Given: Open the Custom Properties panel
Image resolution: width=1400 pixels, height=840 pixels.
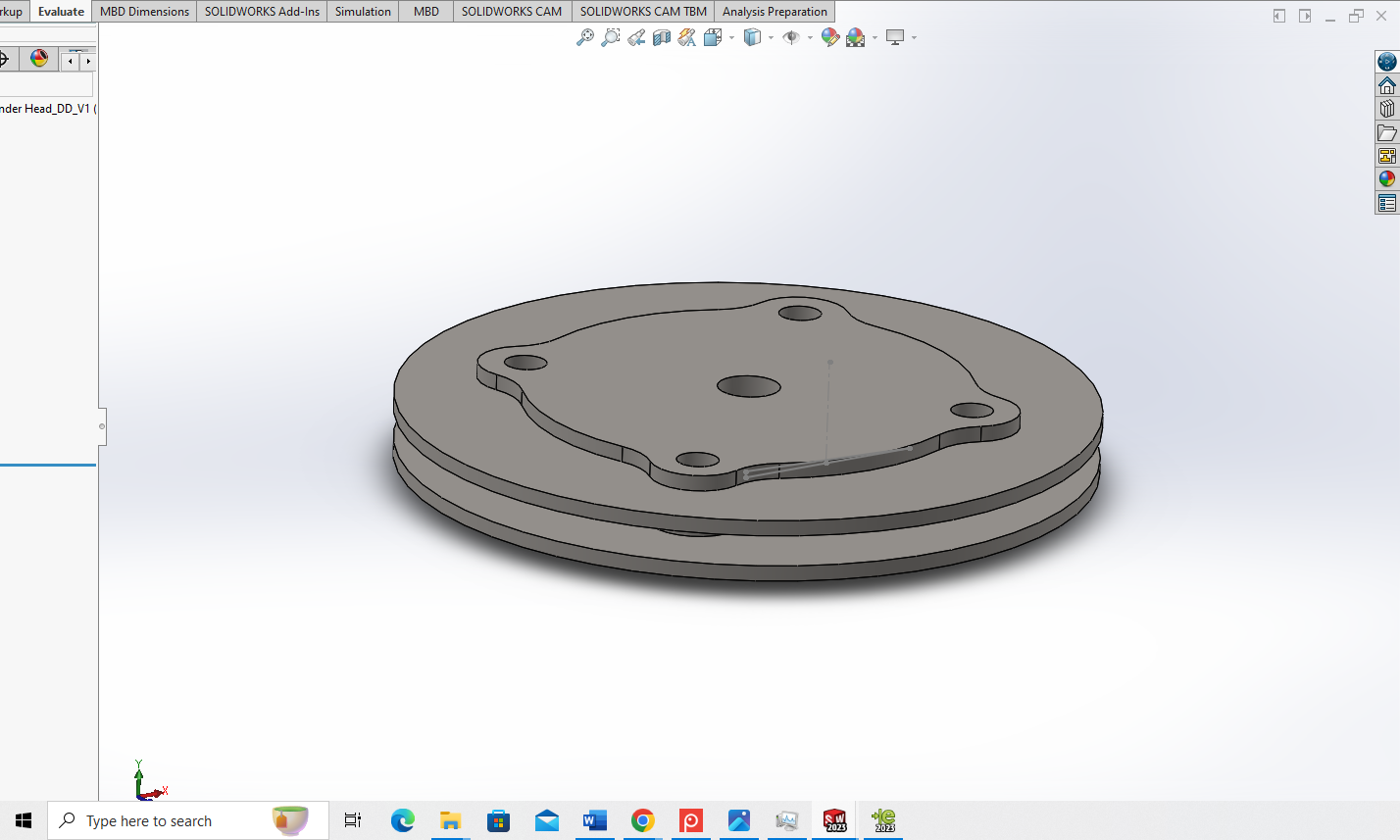Looking at the screenshot, I should (x=1386, y=203).
